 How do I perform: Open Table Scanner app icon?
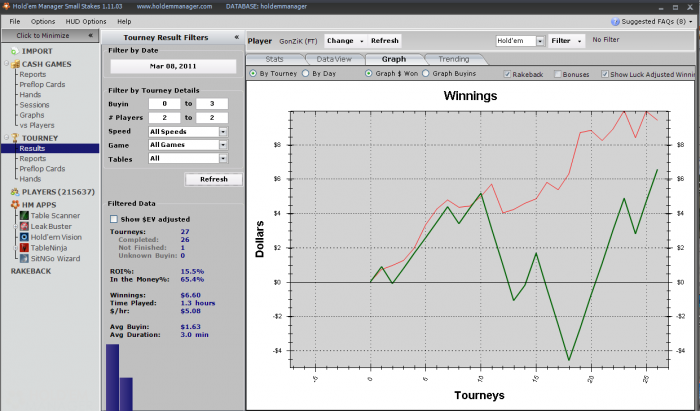click(x=24, y=216)
